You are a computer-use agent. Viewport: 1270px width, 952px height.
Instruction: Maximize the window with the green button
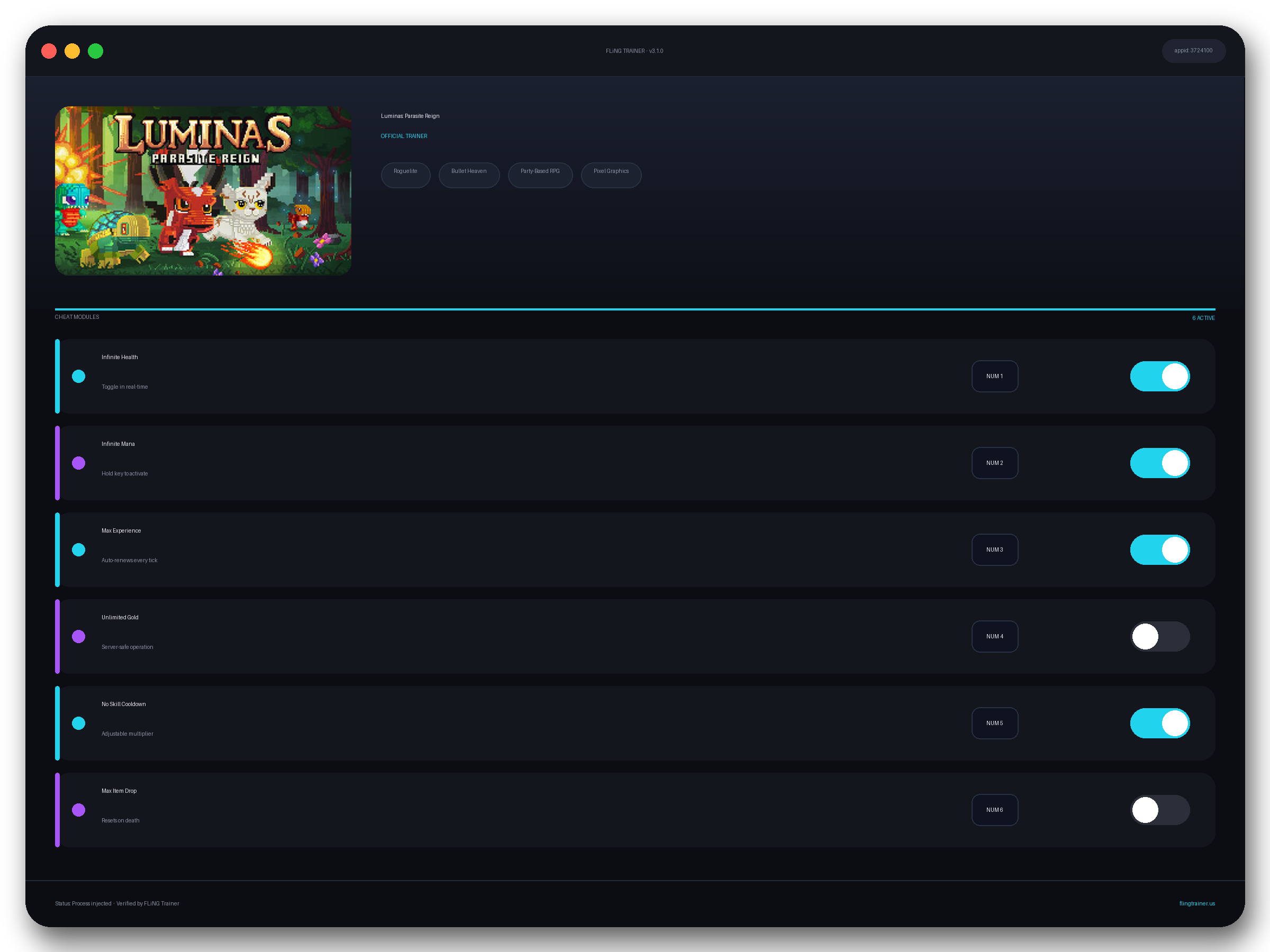tap(95, 51)
